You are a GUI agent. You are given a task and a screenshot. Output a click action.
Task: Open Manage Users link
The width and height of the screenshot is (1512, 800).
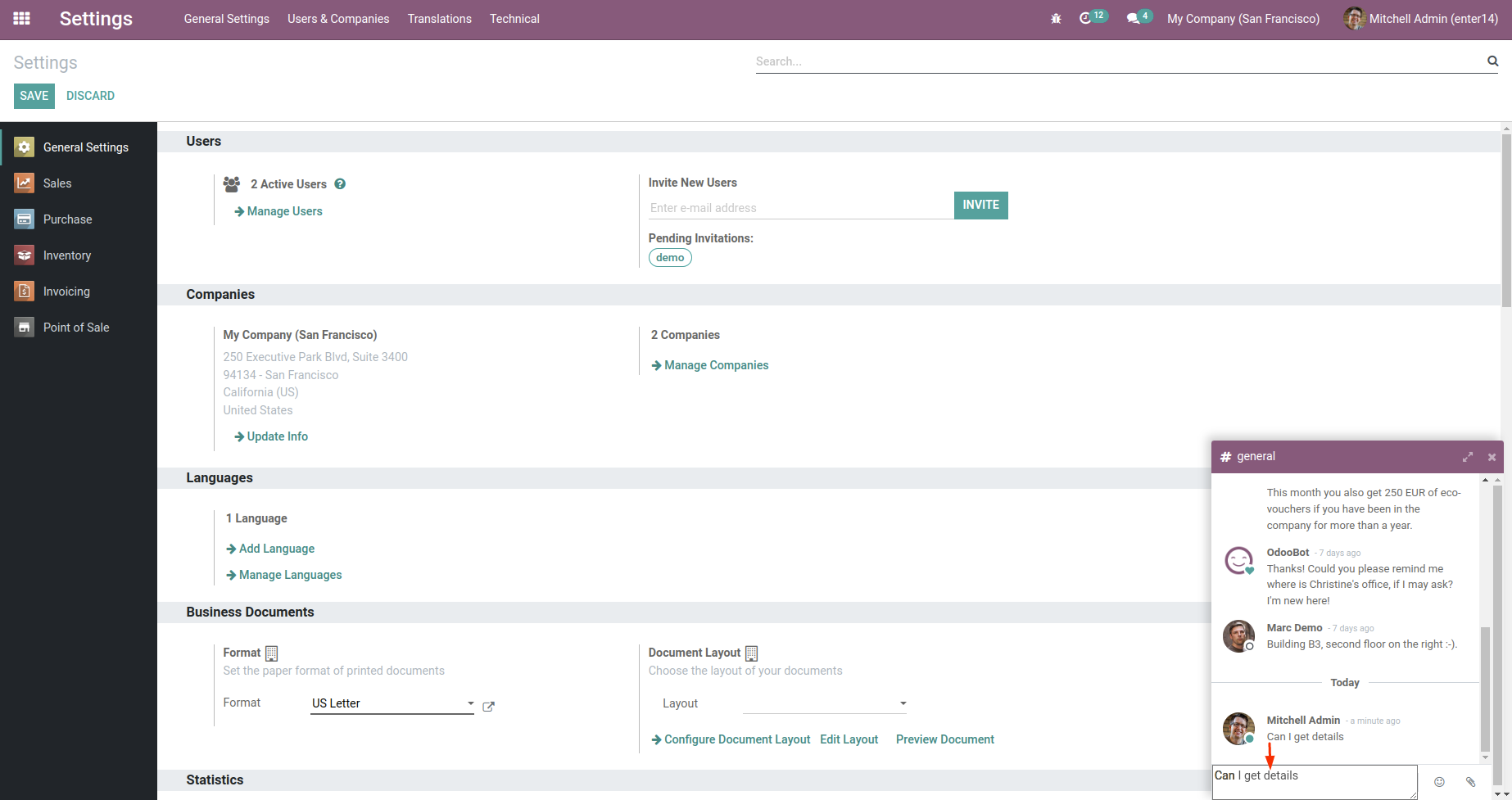click(x=278, y=211)
